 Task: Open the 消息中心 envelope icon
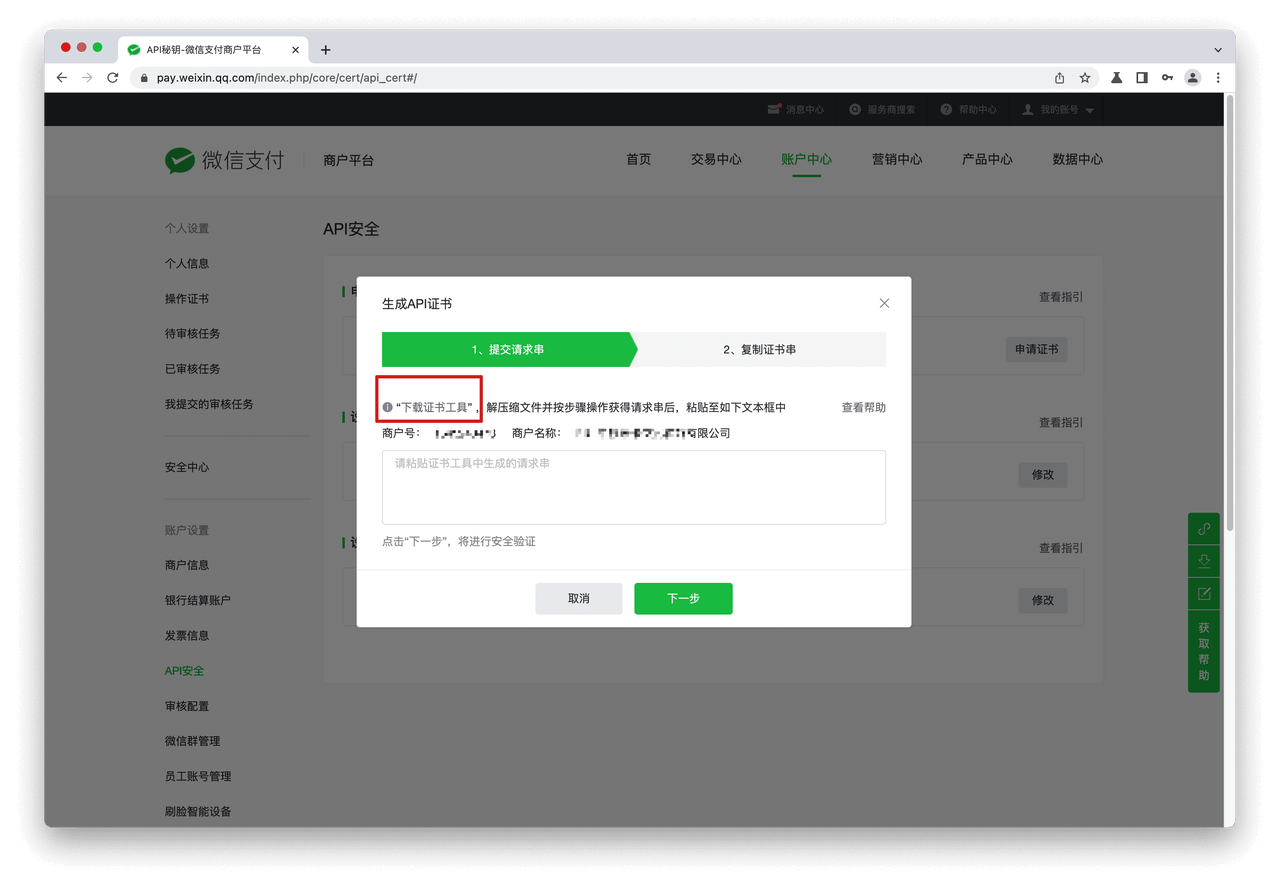click(x=775, y=109)
